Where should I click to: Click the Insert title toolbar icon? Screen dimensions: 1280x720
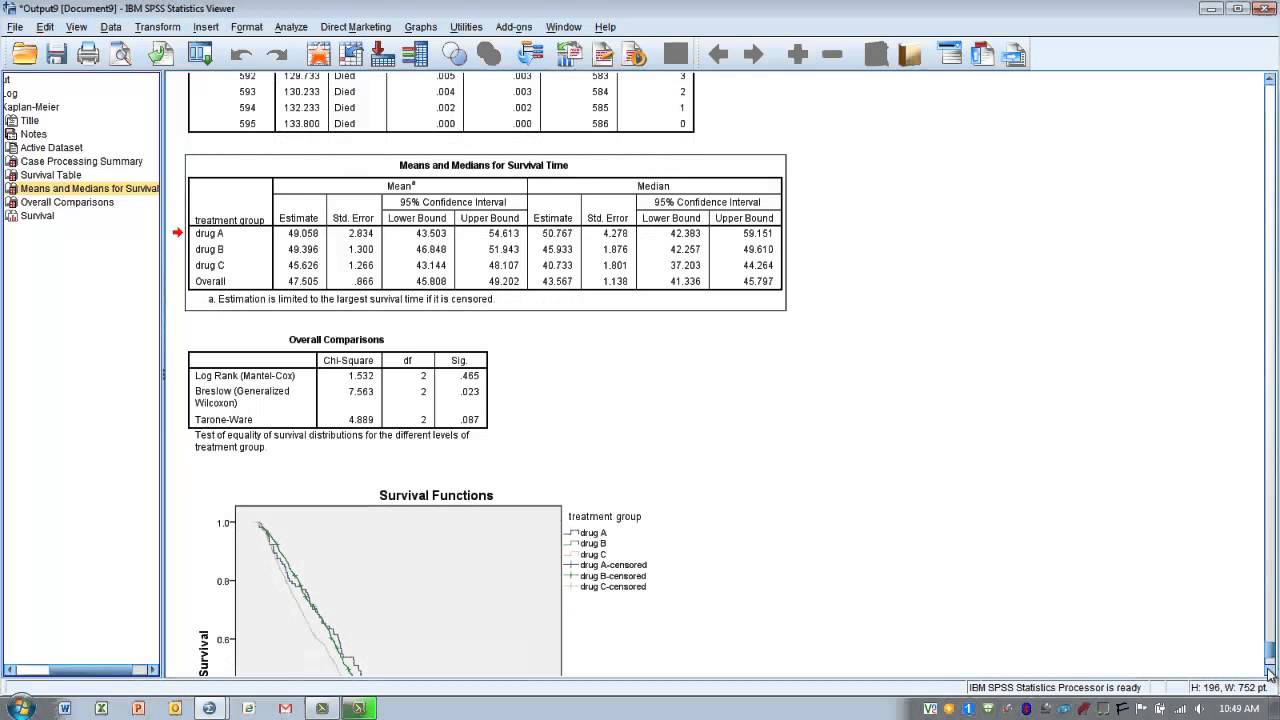point(982,54)
